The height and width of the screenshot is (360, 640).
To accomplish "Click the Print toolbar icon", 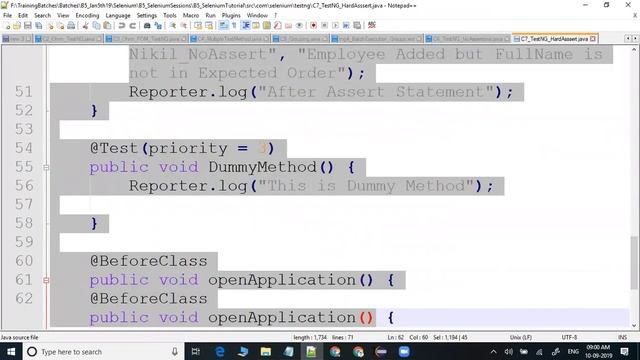I will pos(71,25).
